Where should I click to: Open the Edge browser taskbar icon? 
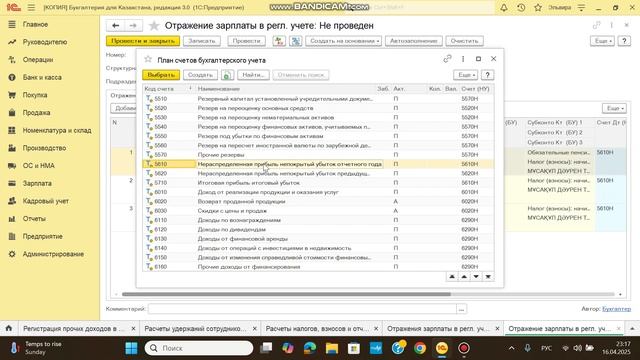coord(310,348)
